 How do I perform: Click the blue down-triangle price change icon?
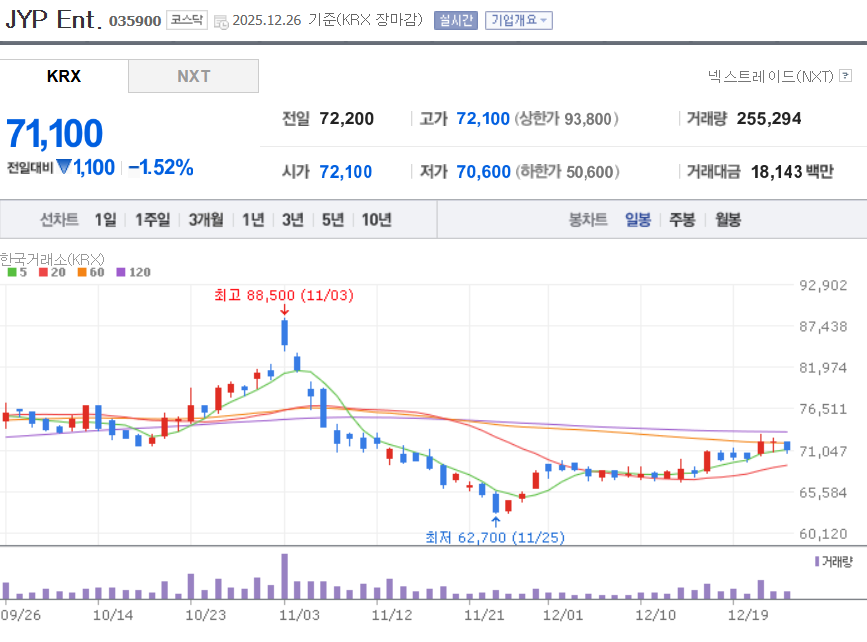pyautogui.click(x=64, y=166)
